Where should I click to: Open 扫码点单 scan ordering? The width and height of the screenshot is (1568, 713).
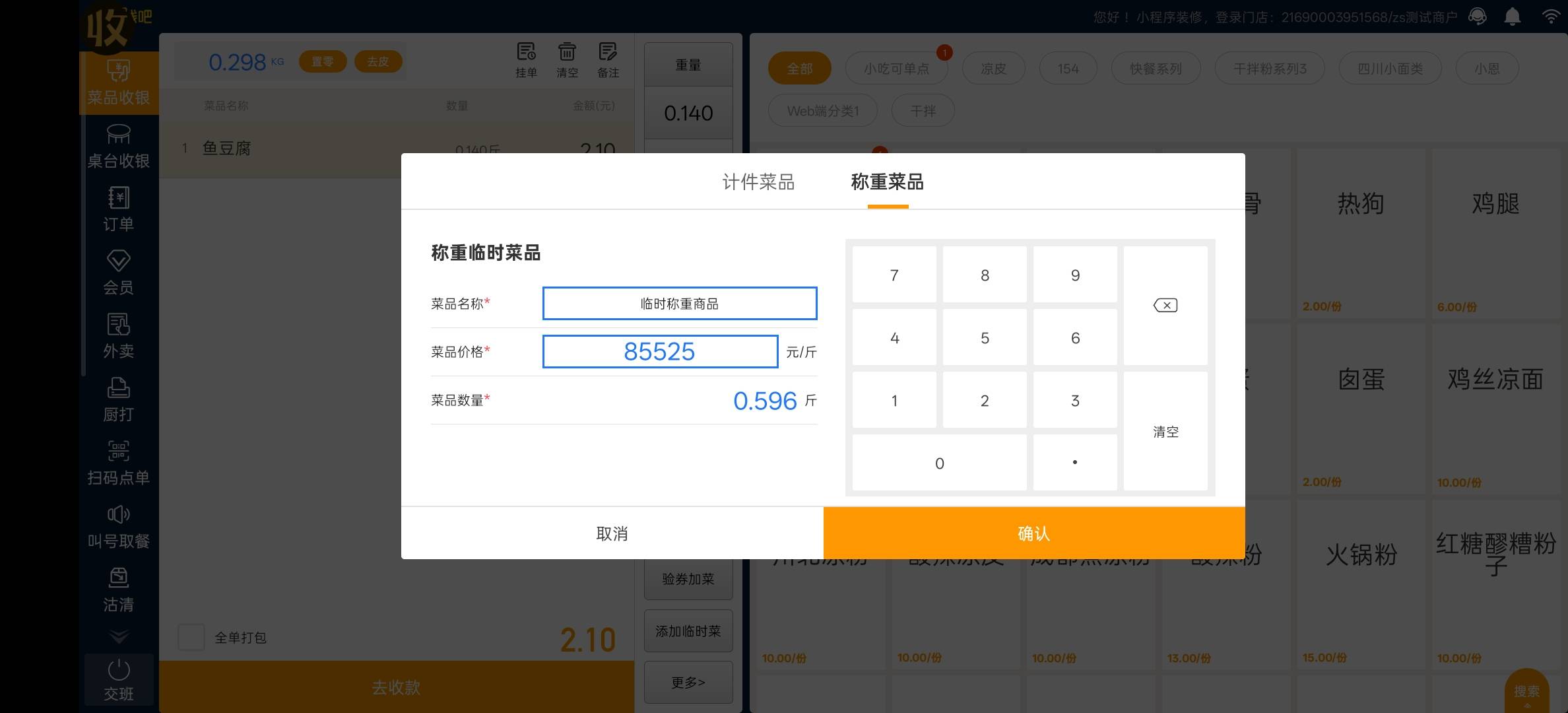119,463
